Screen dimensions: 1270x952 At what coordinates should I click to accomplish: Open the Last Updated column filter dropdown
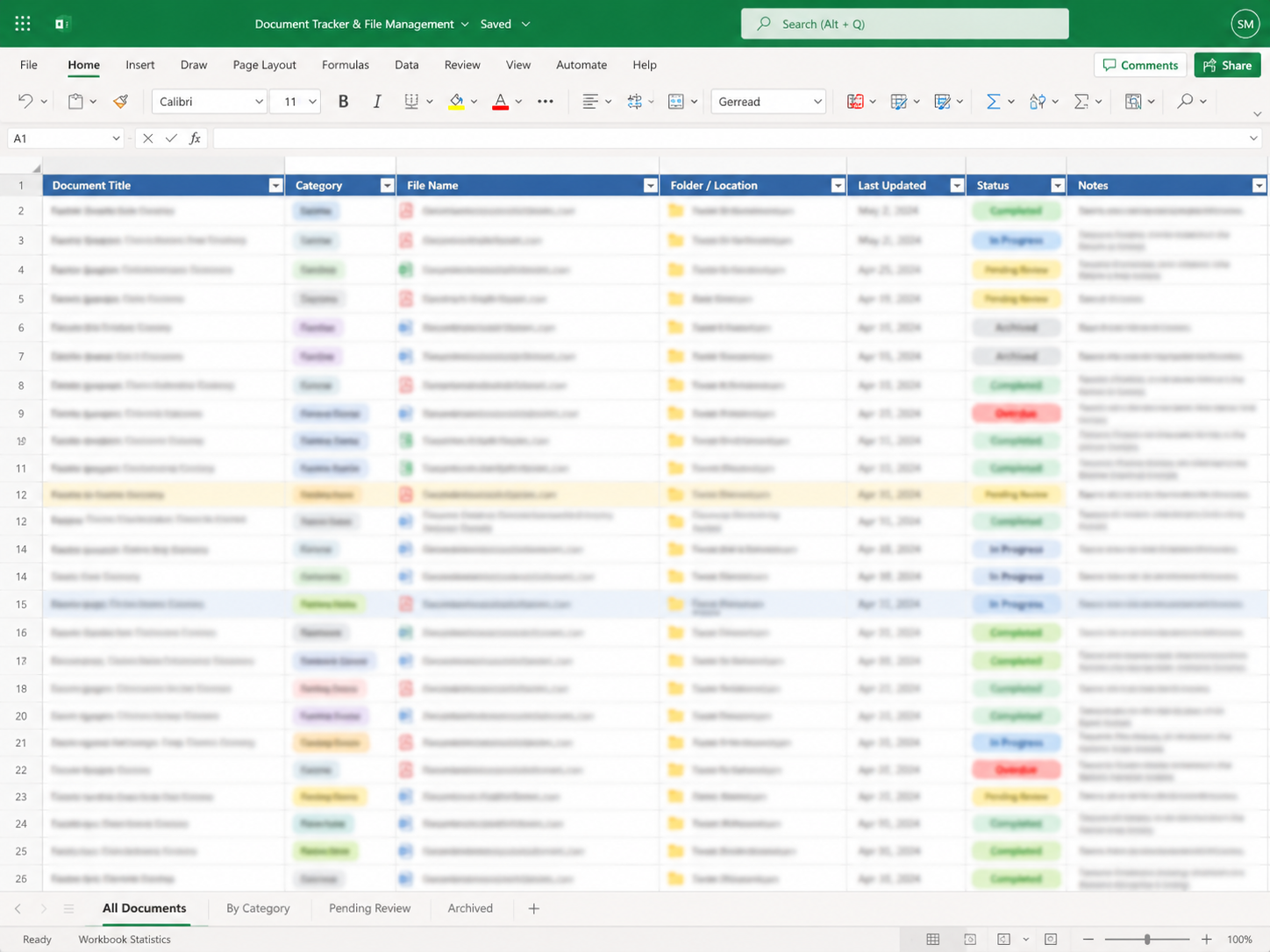(x=957, y=186)
